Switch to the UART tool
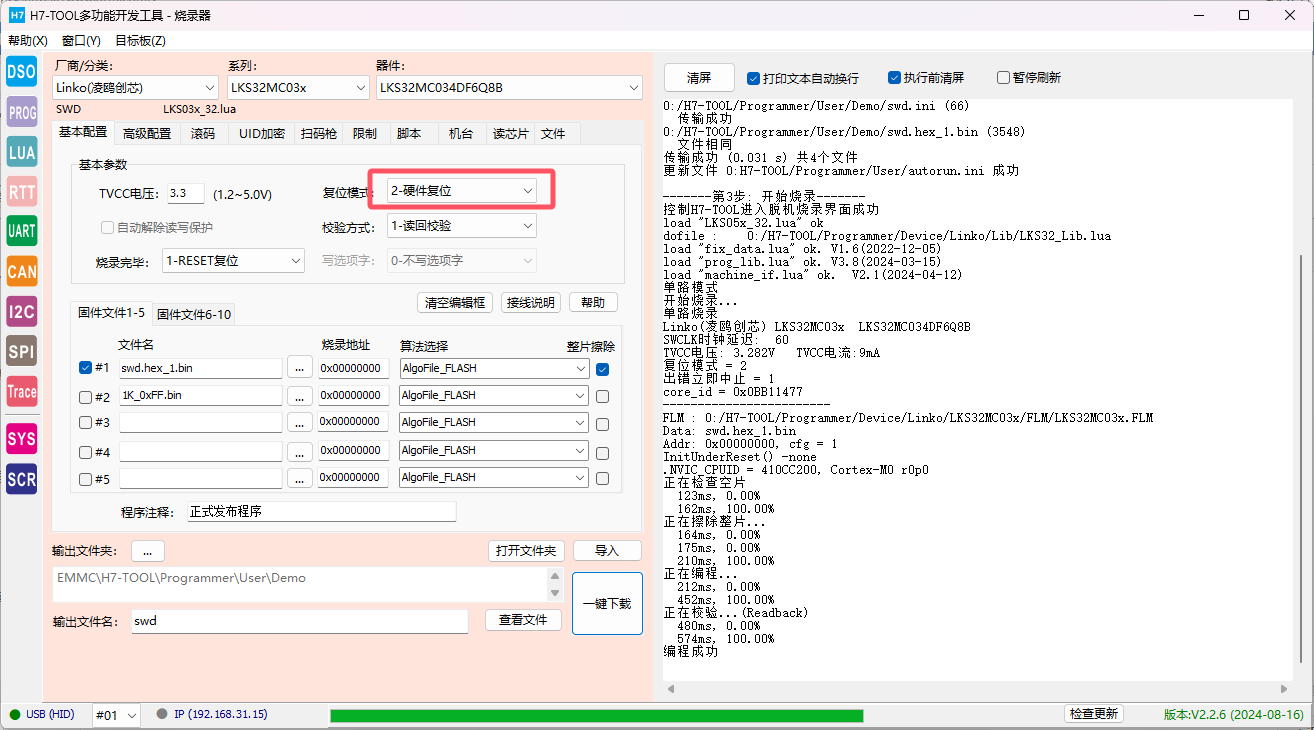This screenshot has height=730, width=1314. click(x=22, y=231)
